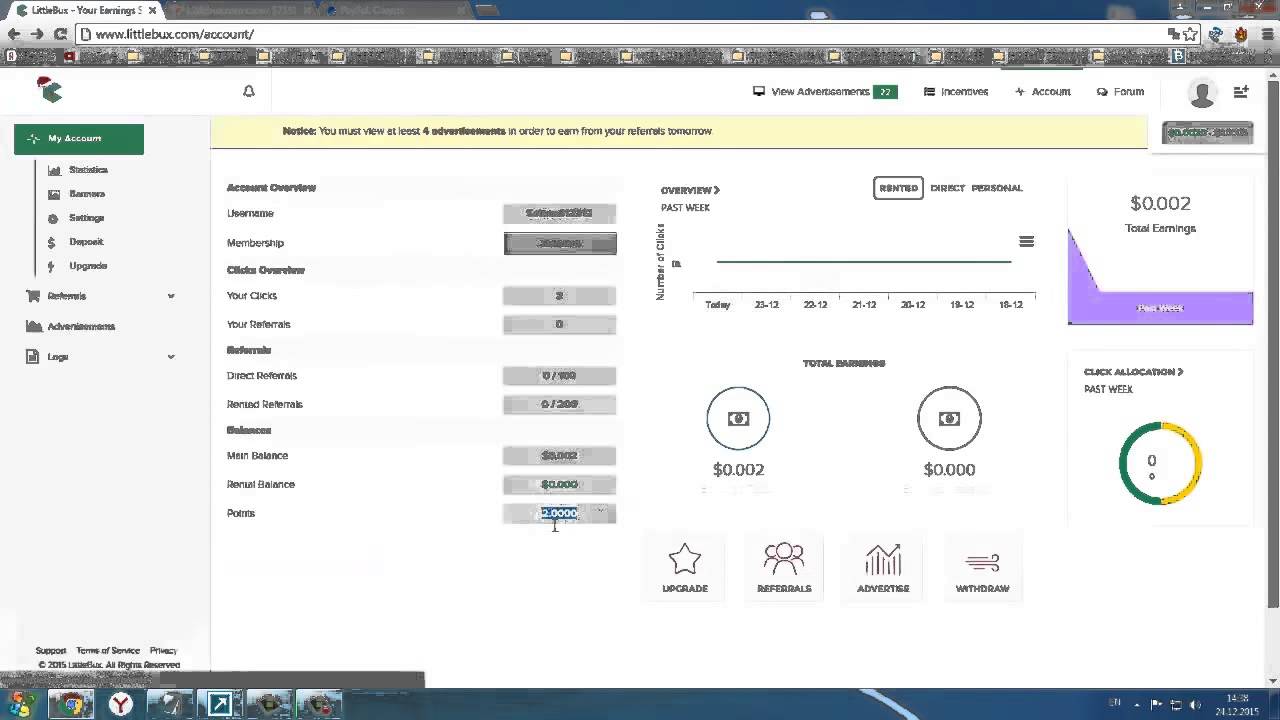The width and height of the screenshot is (1280, 720).
Task: Click the click allocation donut chart
Action: click(x=1160, y=463)
